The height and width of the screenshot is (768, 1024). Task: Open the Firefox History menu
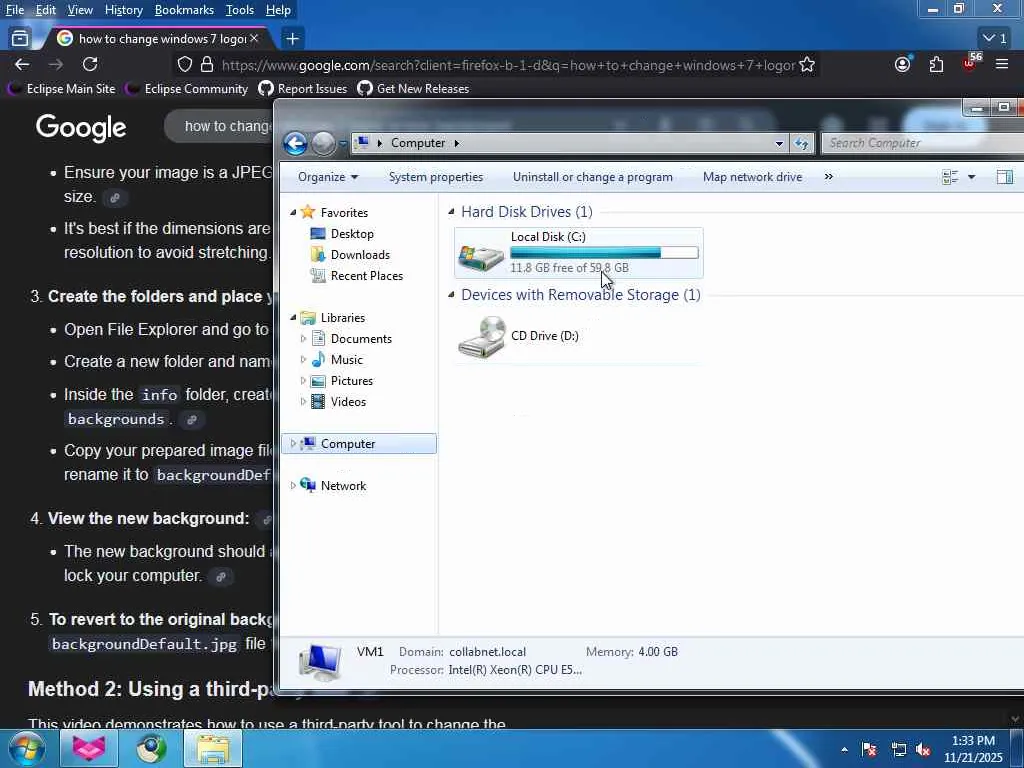point(123,10)
